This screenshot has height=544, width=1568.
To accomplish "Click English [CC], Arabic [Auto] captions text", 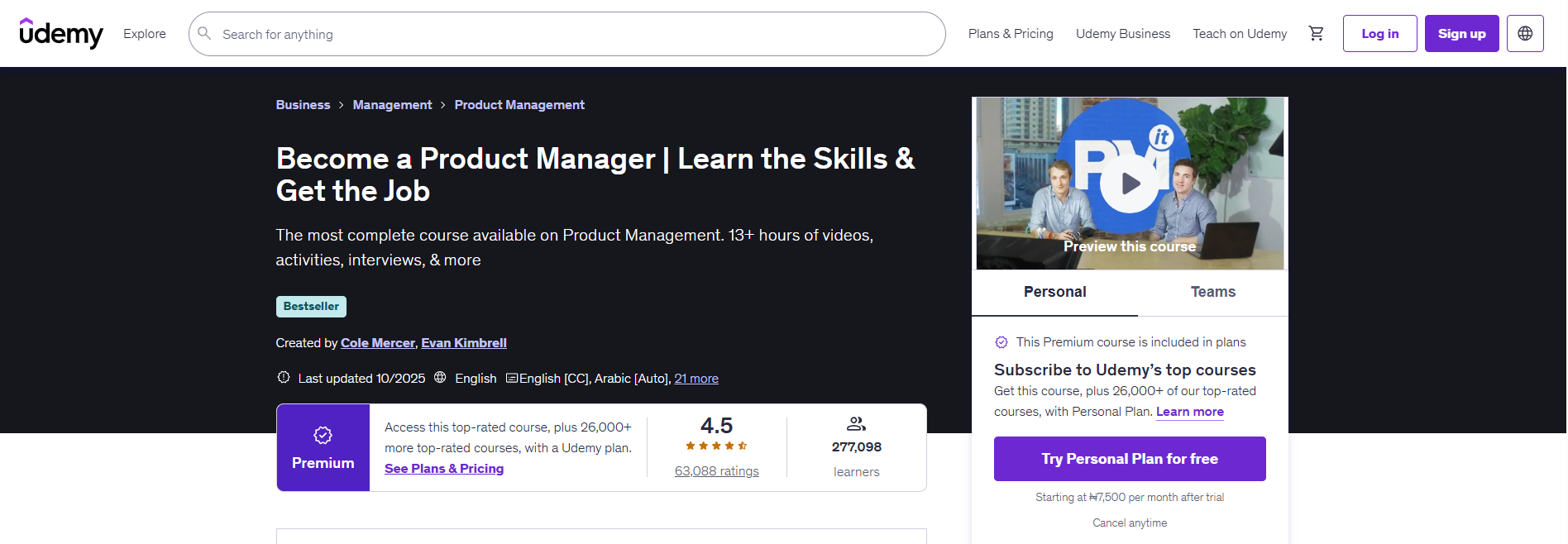I will pos(595,379).
